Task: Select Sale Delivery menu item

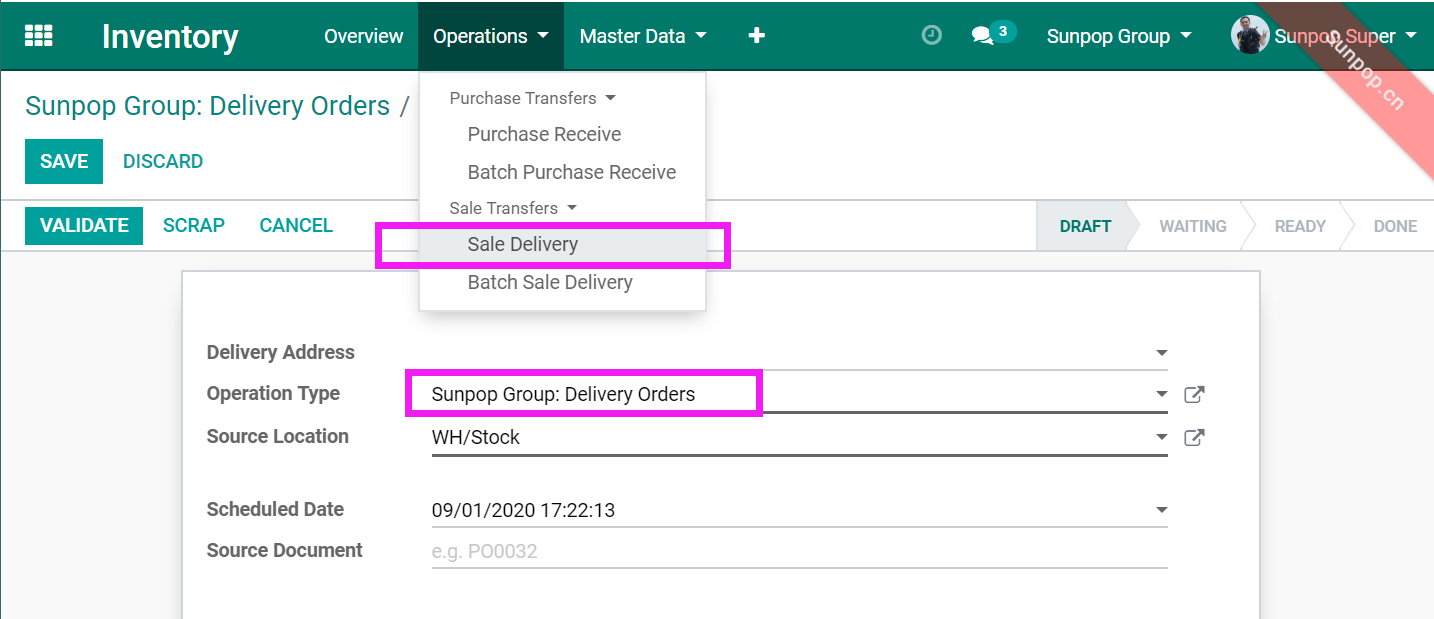Action: pyautogui.click(x=563, y=244)
